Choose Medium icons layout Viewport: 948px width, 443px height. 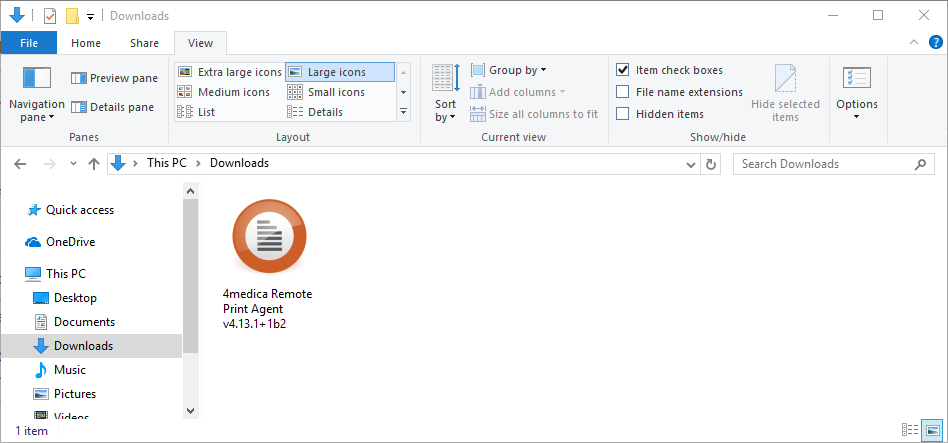[223, 92]
